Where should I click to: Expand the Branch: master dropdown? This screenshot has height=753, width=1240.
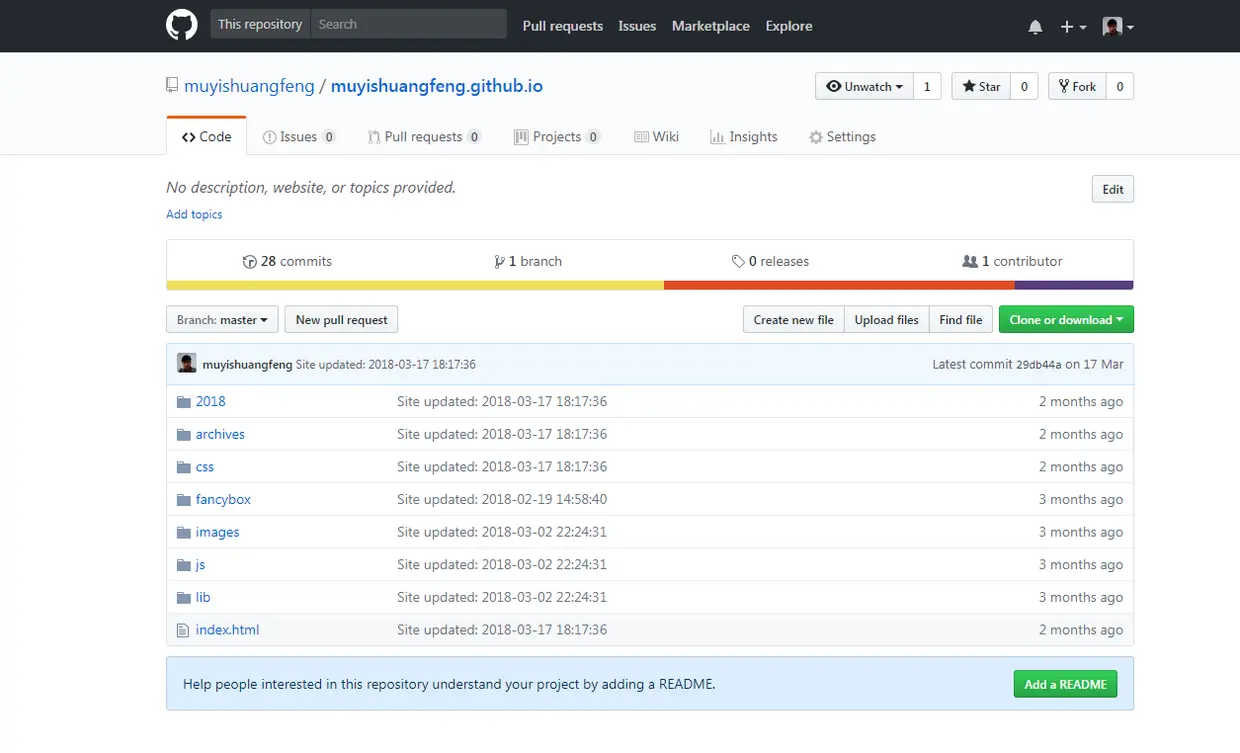coord(222,320)
